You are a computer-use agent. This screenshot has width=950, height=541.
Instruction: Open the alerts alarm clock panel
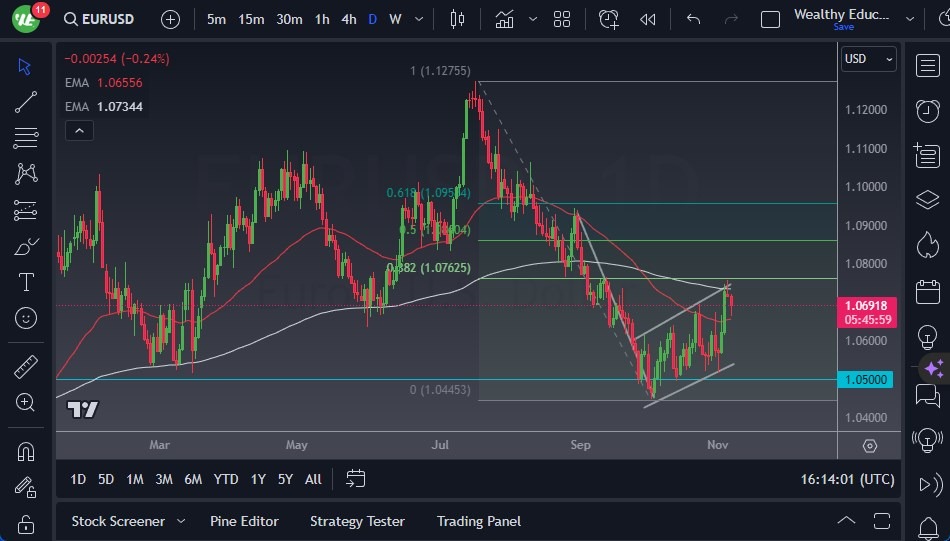click(x=927, y=110)
